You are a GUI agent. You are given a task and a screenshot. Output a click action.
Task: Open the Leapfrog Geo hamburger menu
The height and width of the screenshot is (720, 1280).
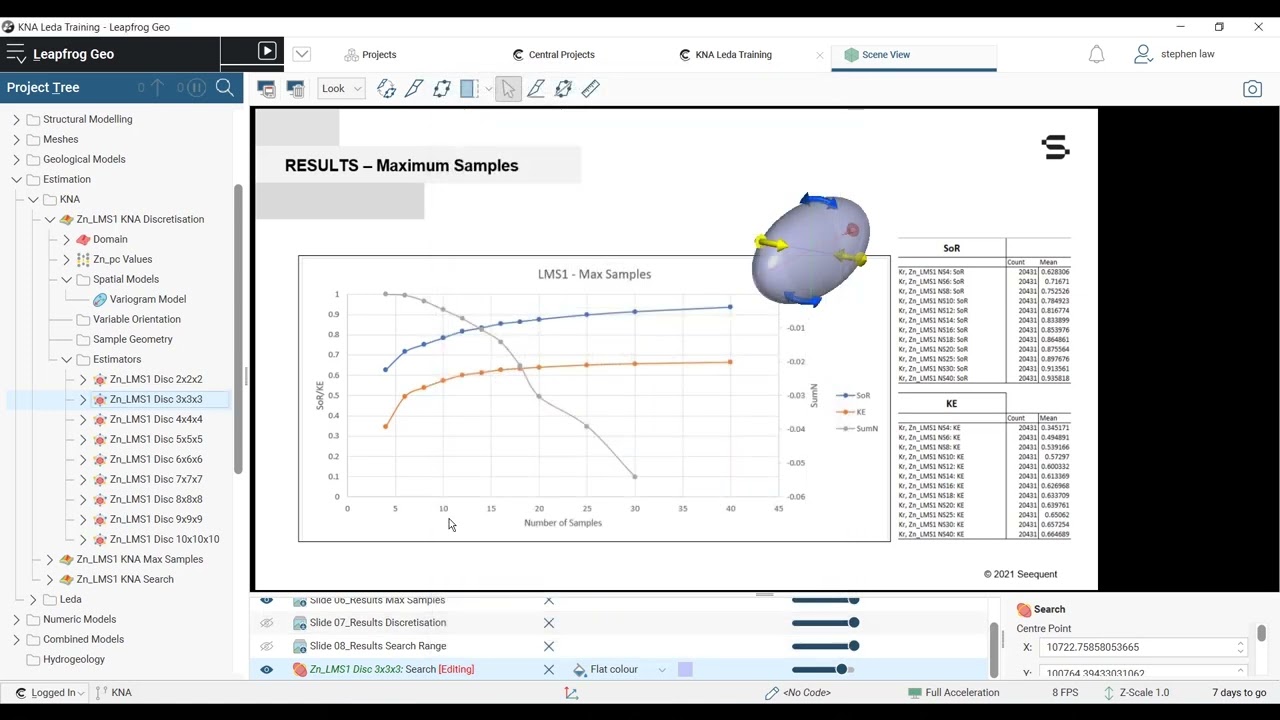pos(15,54)
